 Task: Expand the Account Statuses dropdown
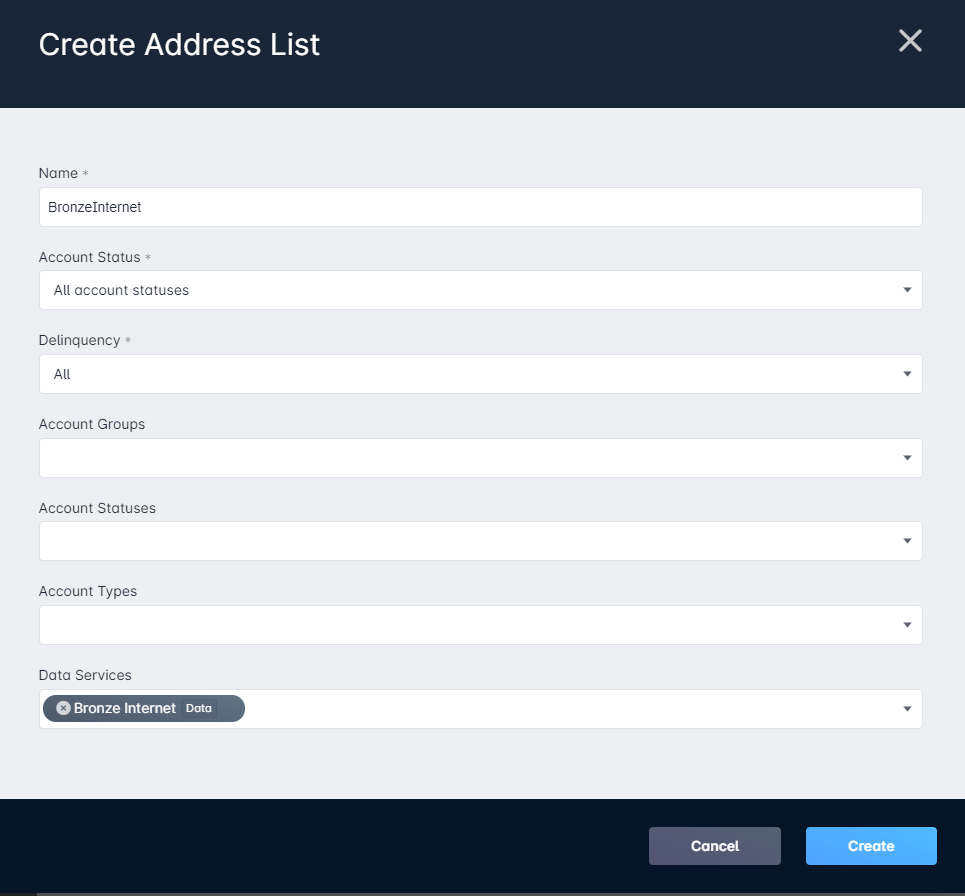(481, 541)
